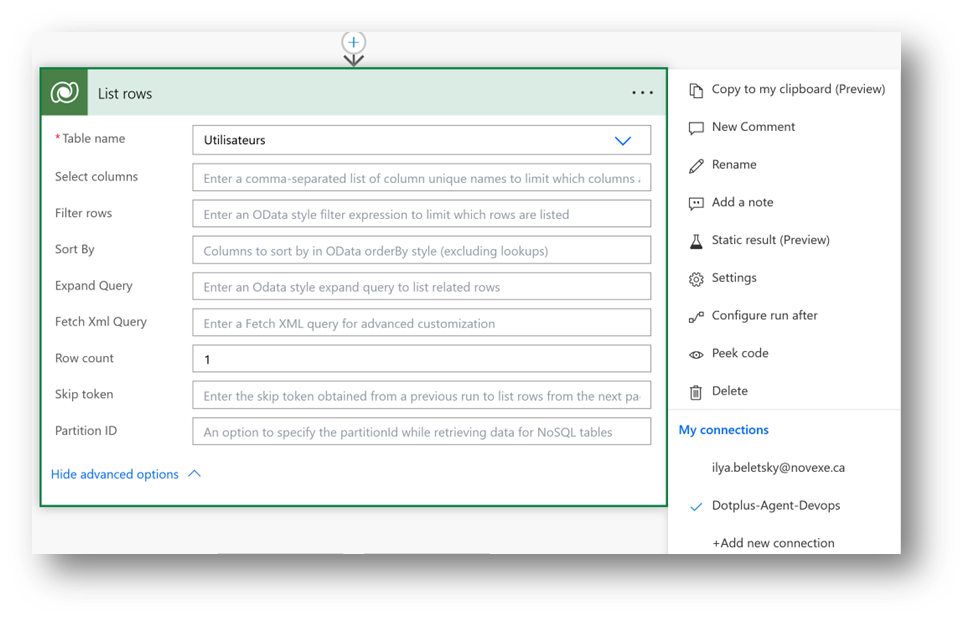Expand the Table name dropdown arrow
966x619 pixels.
[623, 141]
